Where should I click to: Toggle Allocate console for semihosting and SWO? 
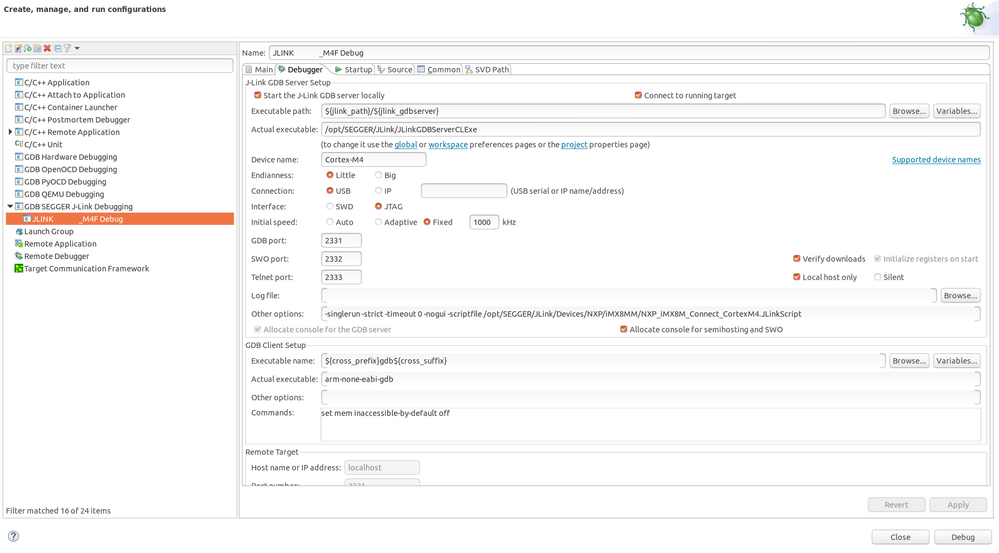(x=623, y=329)
